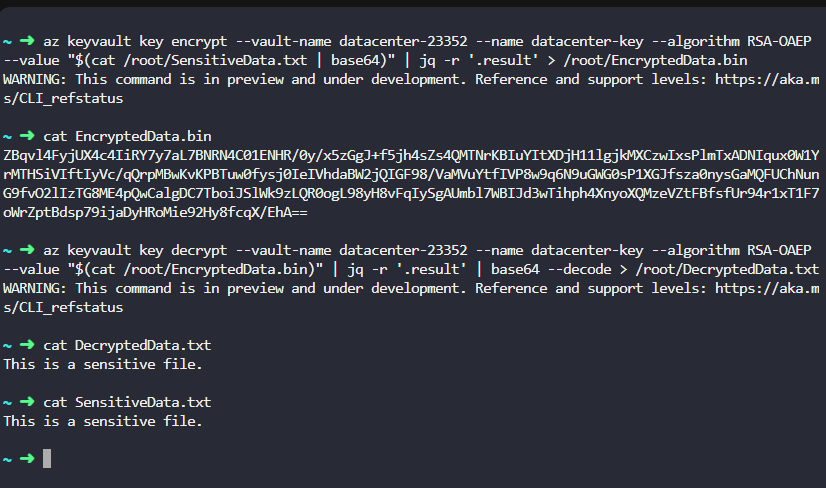Screen dimensions: 826x488
Task: Click the green arrow before the encrypt command
Action: pos(26,41)
